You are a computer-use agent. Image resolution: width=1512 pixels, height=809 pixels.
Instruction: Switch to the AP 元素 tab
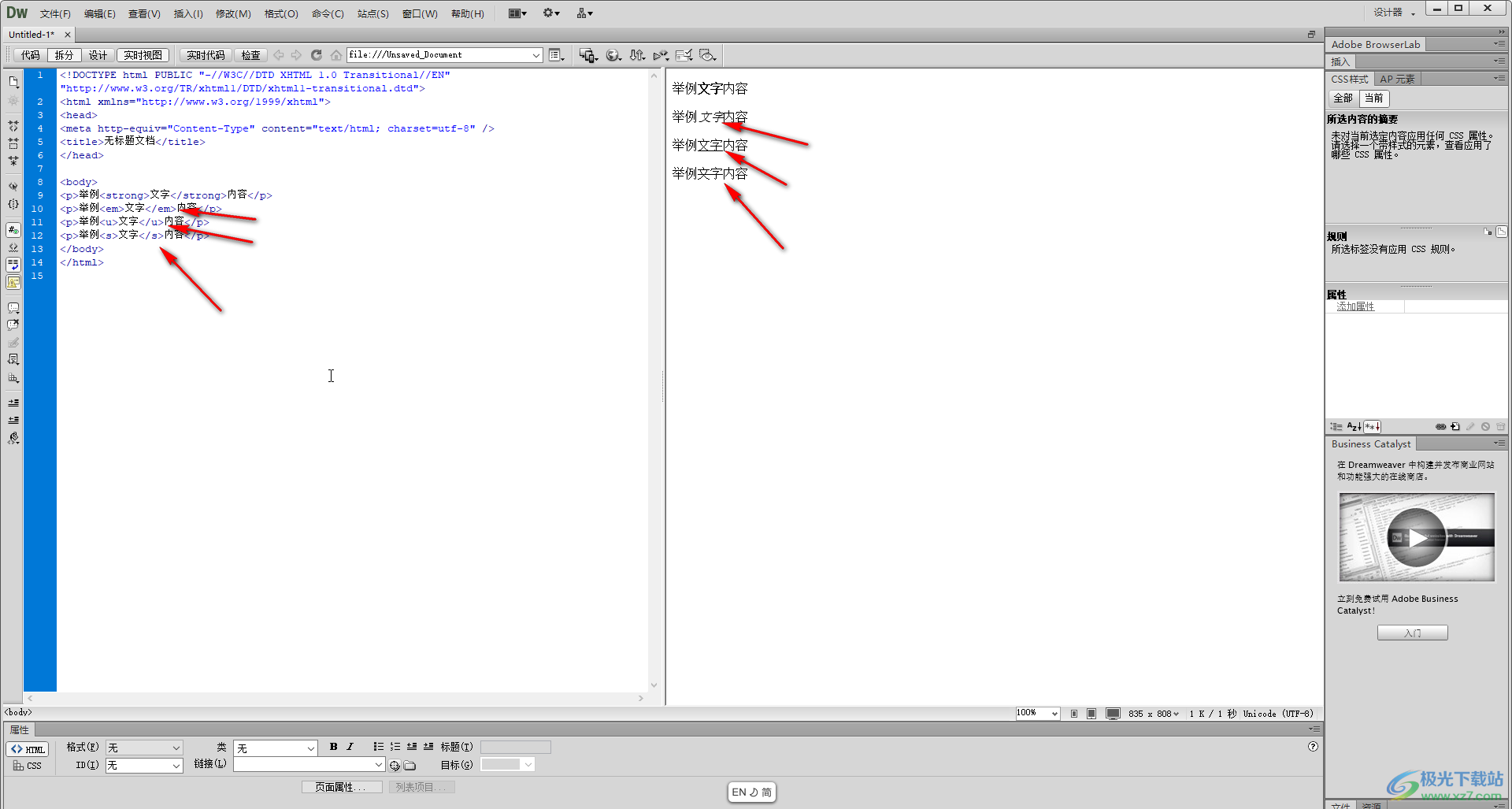tap(1397, 80)
